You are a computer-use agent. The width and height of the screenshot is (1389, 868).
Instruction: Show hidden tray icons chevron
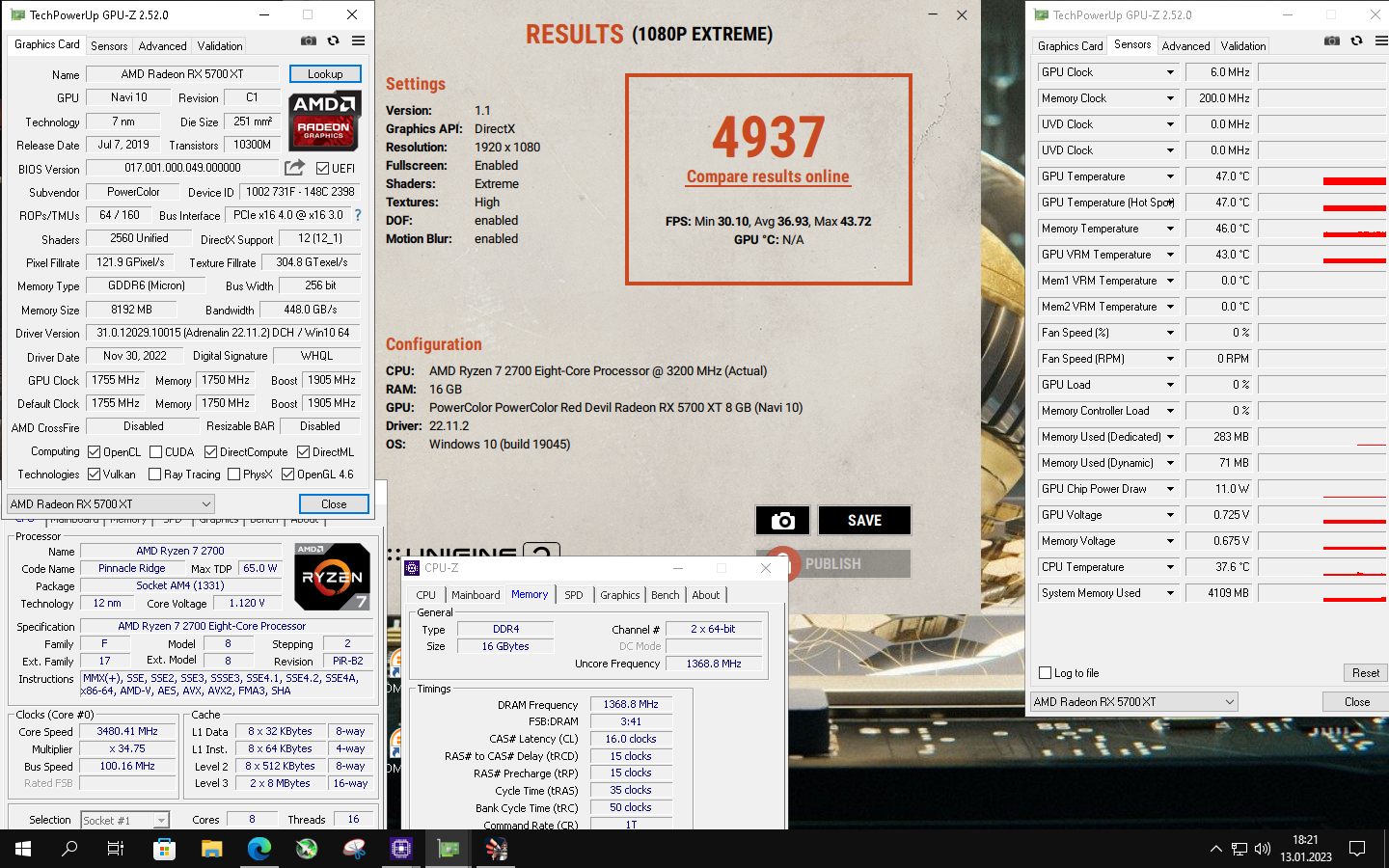[1215, 849]
